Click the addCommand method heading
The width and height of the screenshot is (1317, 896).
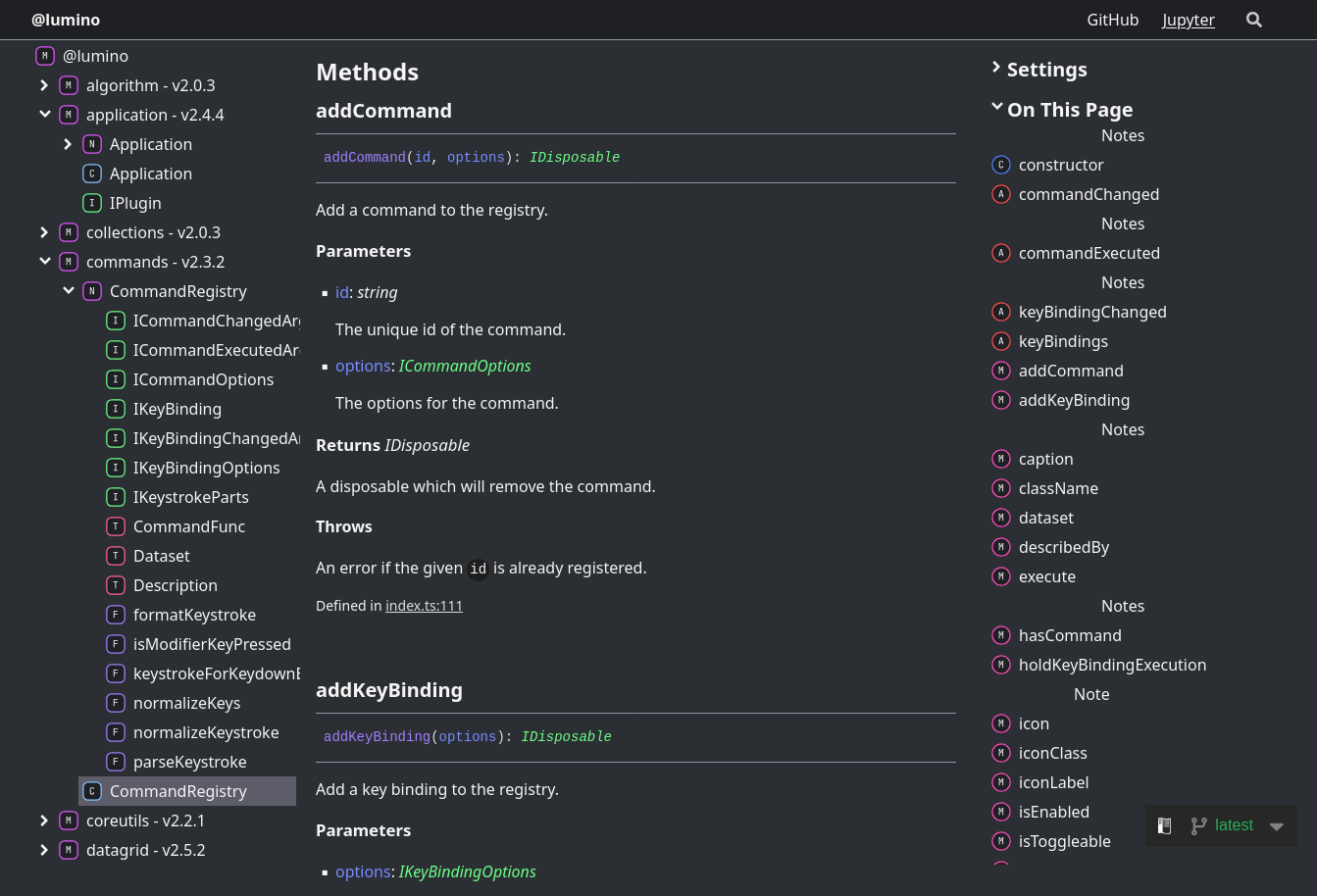[x=383, y=111]
